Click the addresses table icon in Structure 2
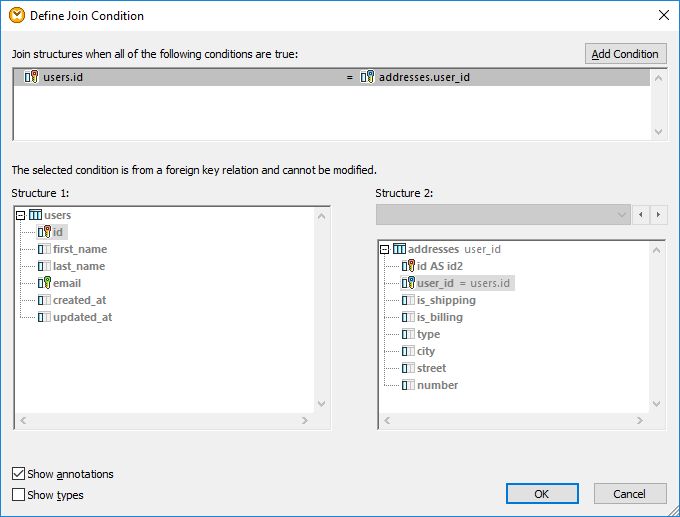 [400, 249]
